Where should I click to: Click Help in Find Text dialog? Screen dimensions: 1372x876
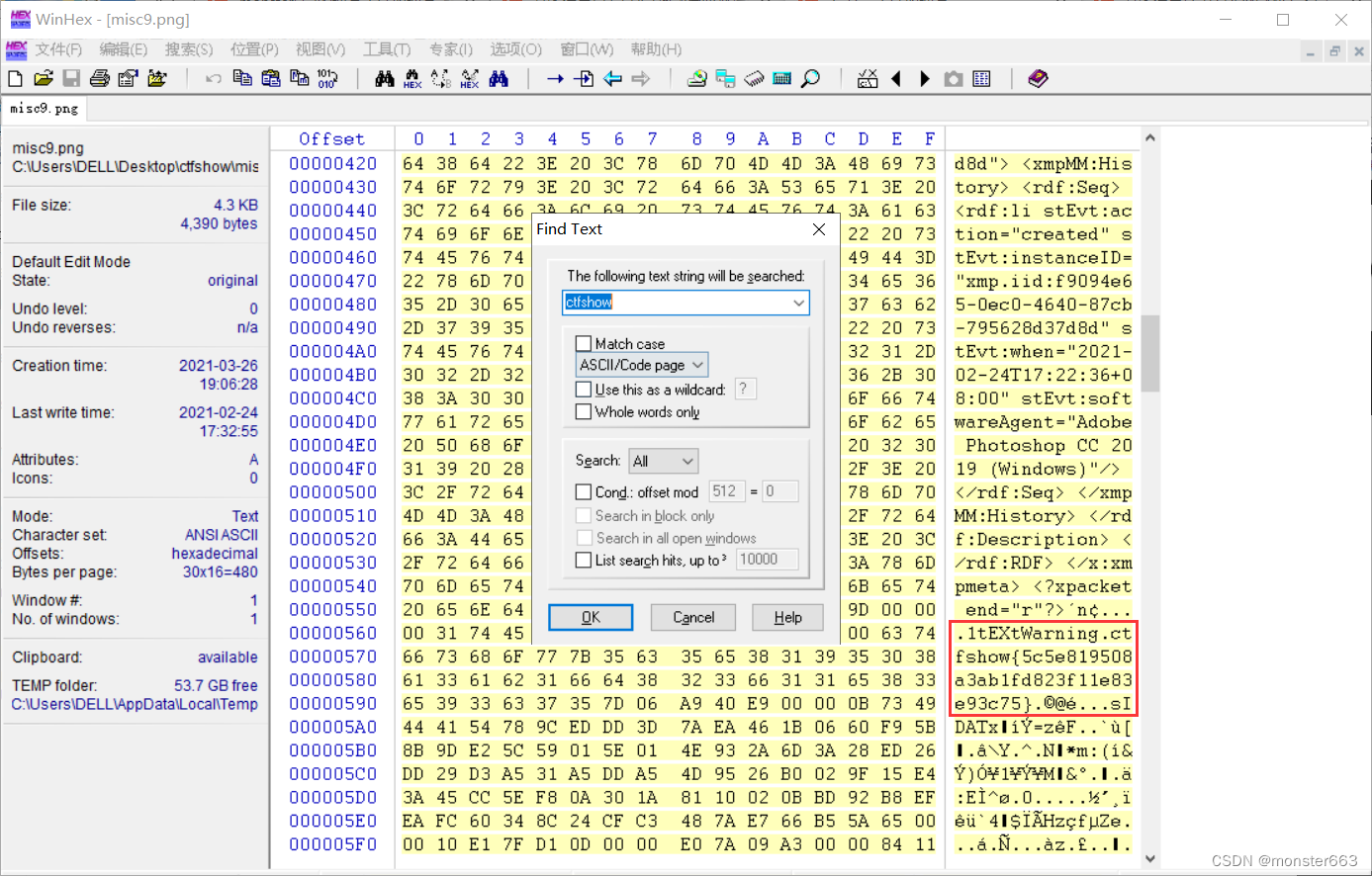[x=788, y=617]
